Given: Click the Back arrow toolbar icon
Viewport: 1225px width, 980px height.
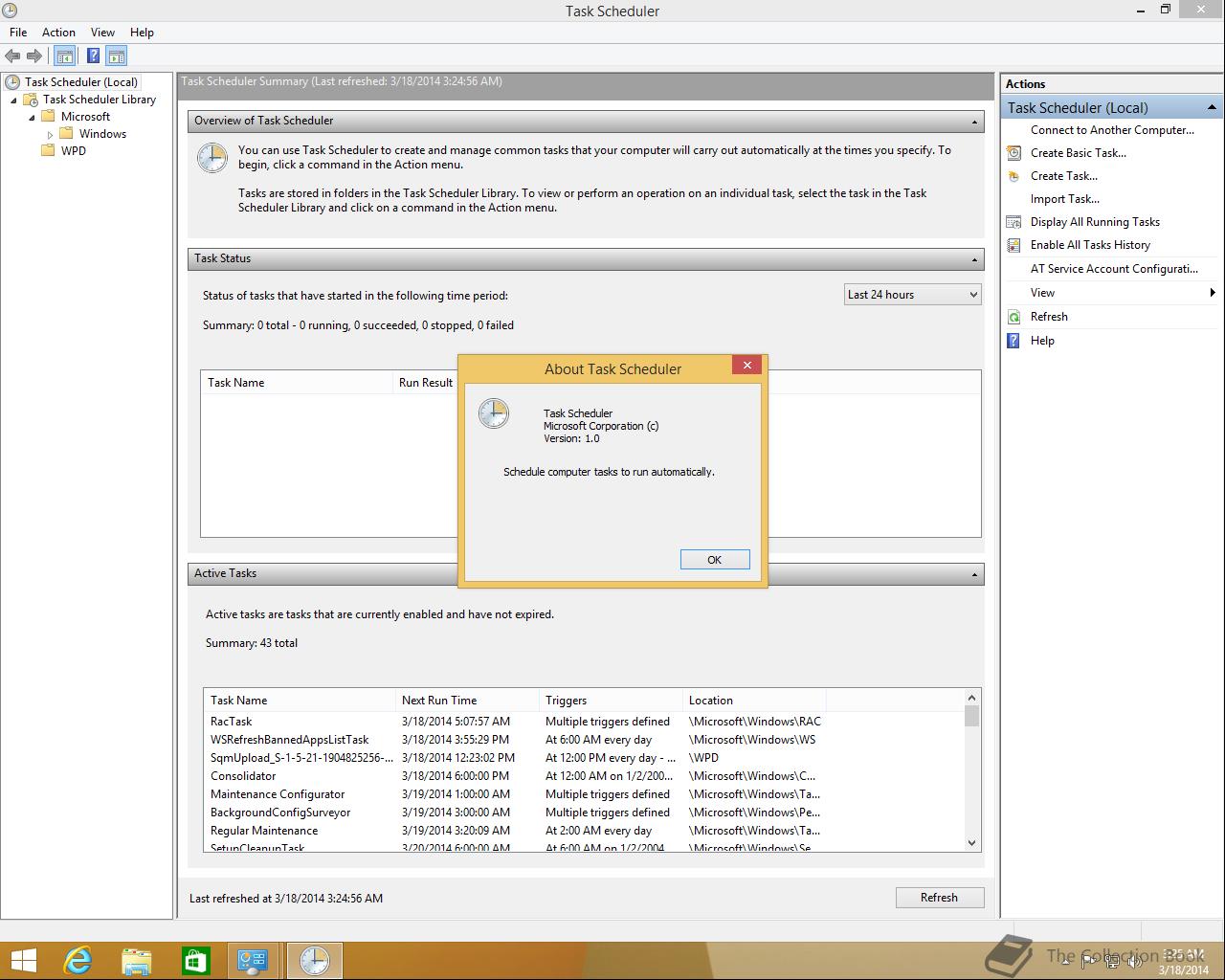Looking at the screenshot, I should point(12,56).
